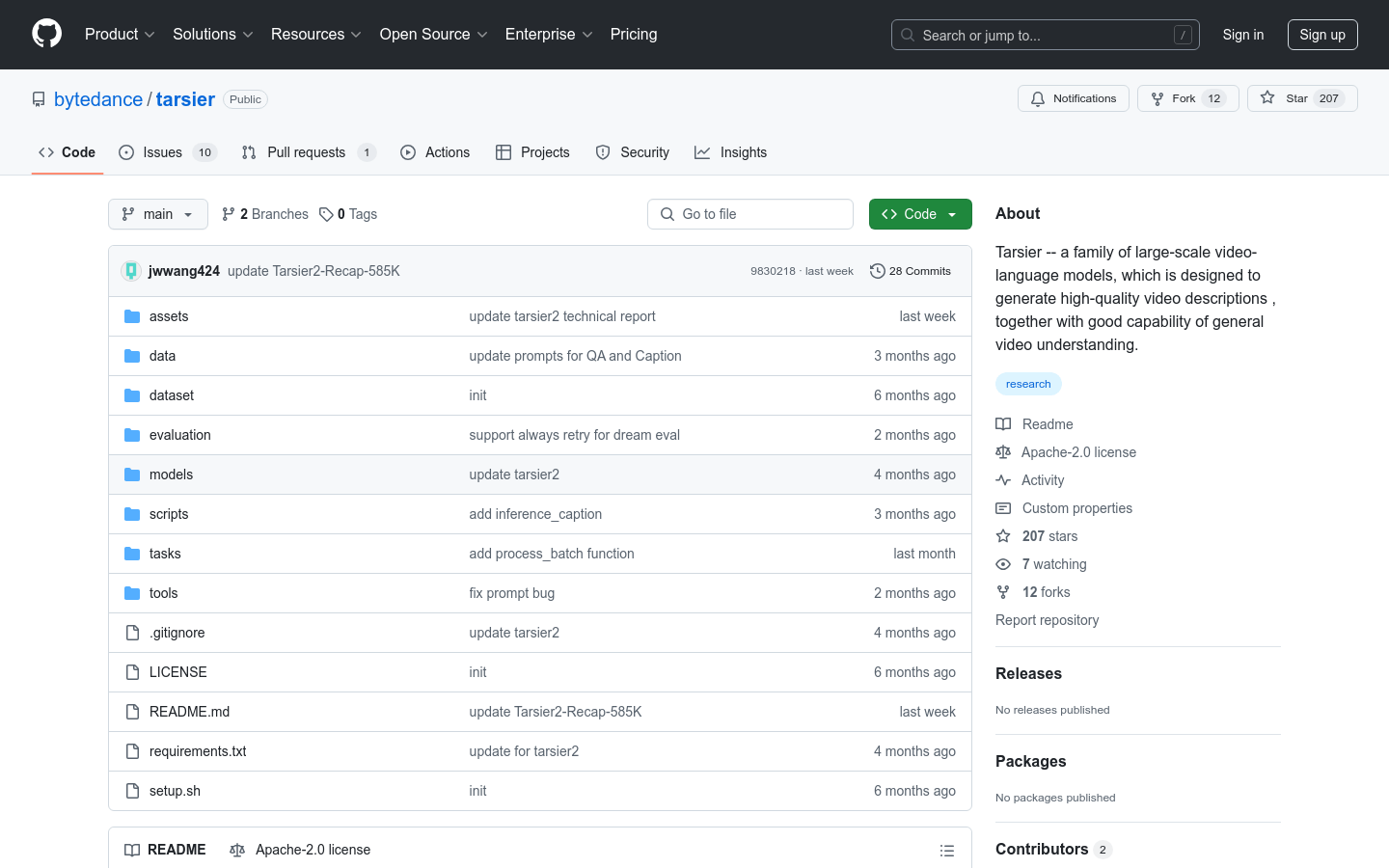Click the fork icon beside 12 forks
1389x868 pixels.
[x=1003, y=592]
